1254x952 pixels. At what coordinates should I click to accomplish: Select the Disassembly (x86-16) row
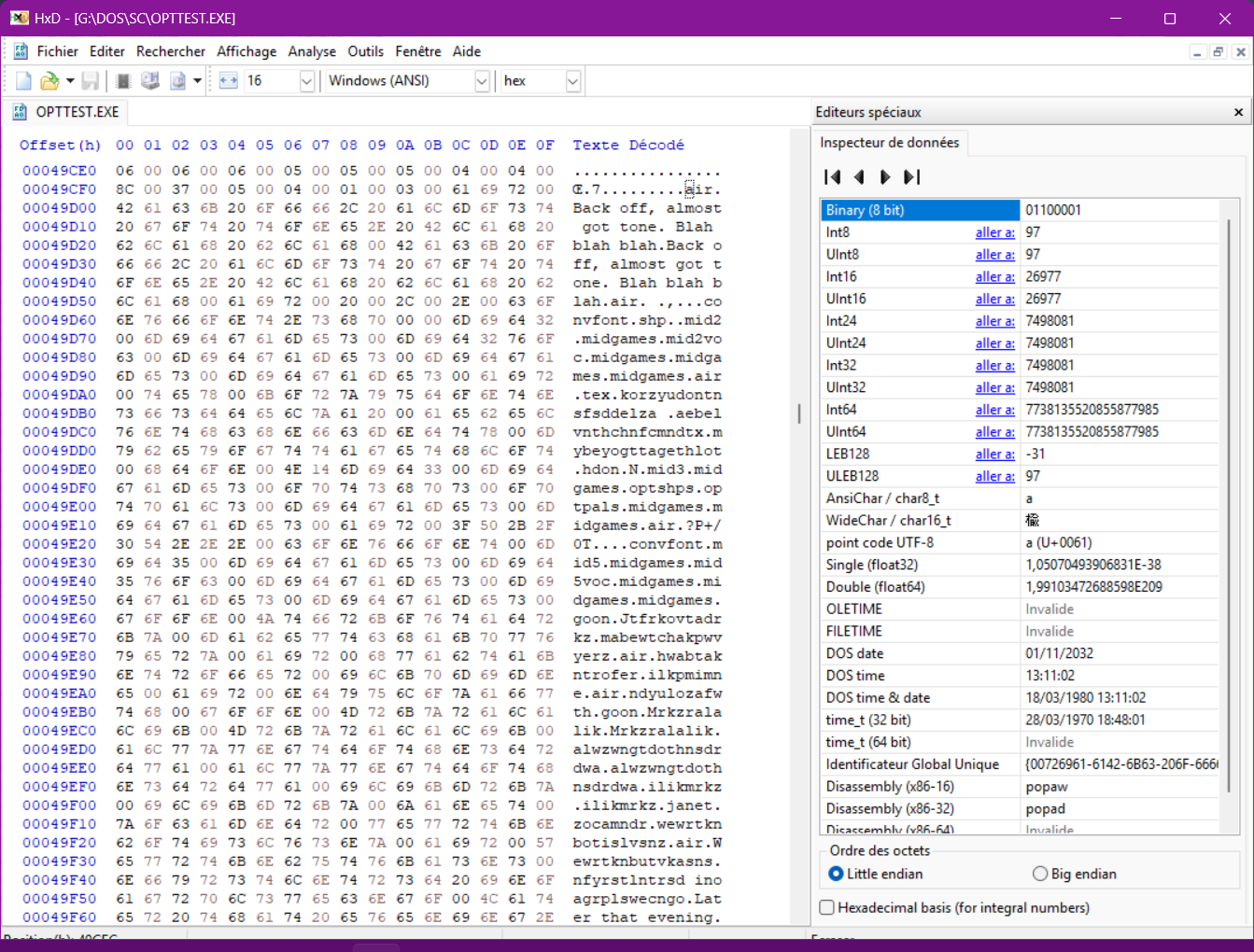(1020, 787)
